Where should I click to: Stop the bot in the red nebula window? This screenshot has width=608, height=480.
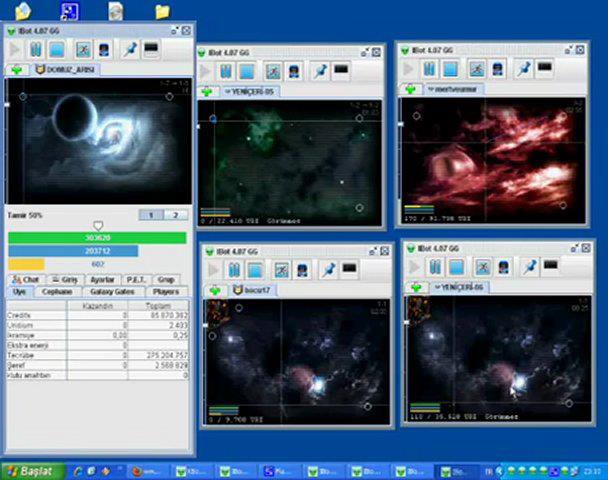pyautogui.click(x=451, y=69)
